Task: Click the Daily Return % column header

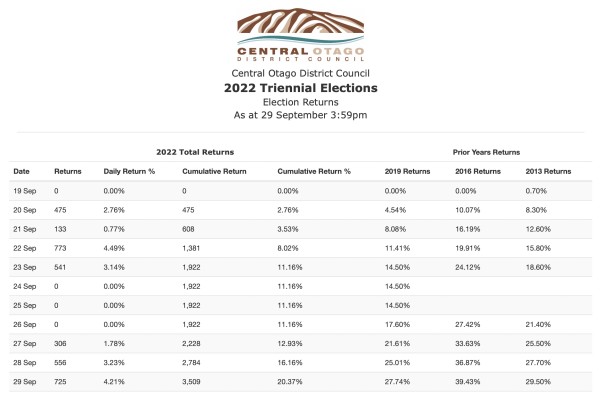Action: click(x=129, y=171)
